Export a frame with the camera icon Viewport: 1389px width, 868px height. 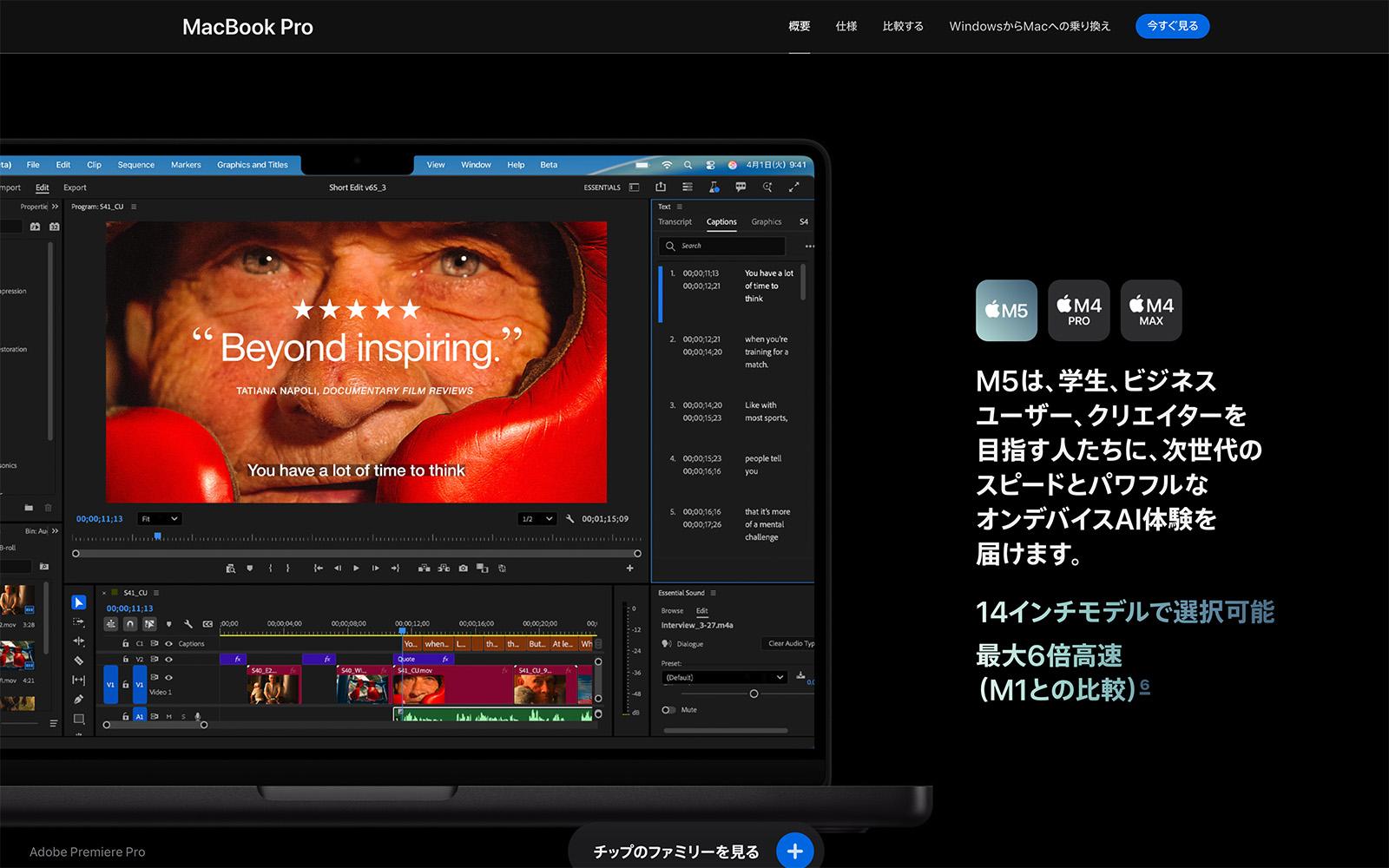(464, 568)
